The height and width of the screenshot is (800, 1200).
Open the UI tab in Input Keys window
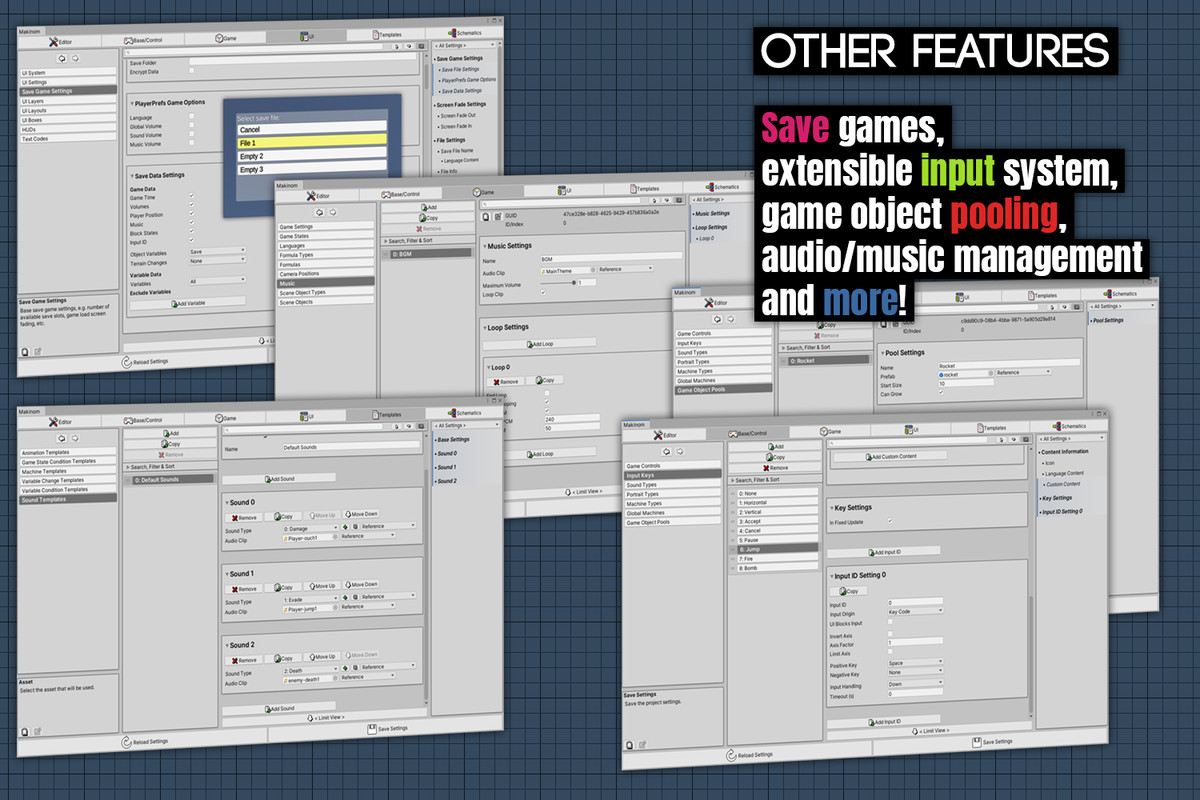pyautogui.click(x=912, y=429)
